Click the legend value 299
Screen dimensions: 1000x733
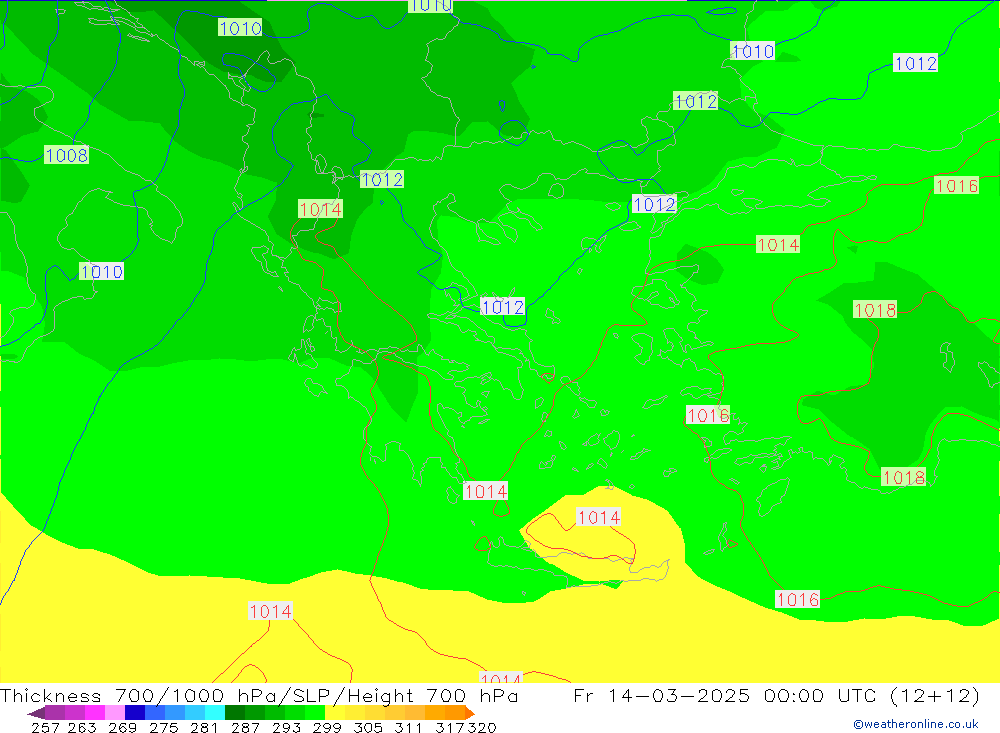coord(327,727)
